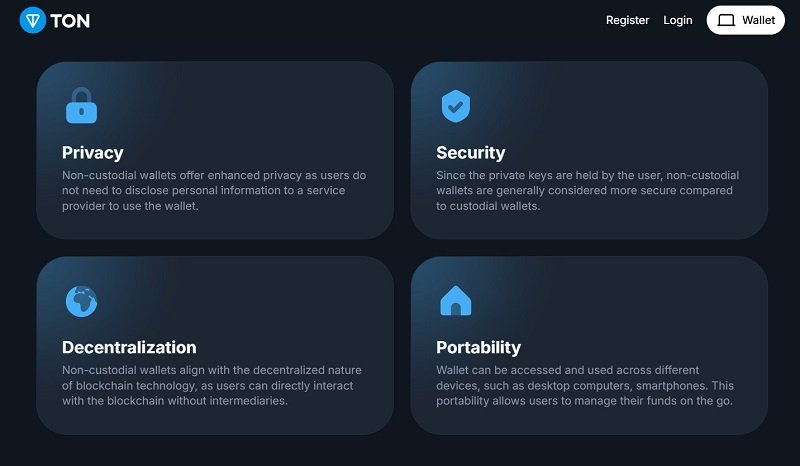Select the Privacy heading
The image size is (800, 466).
93,153
